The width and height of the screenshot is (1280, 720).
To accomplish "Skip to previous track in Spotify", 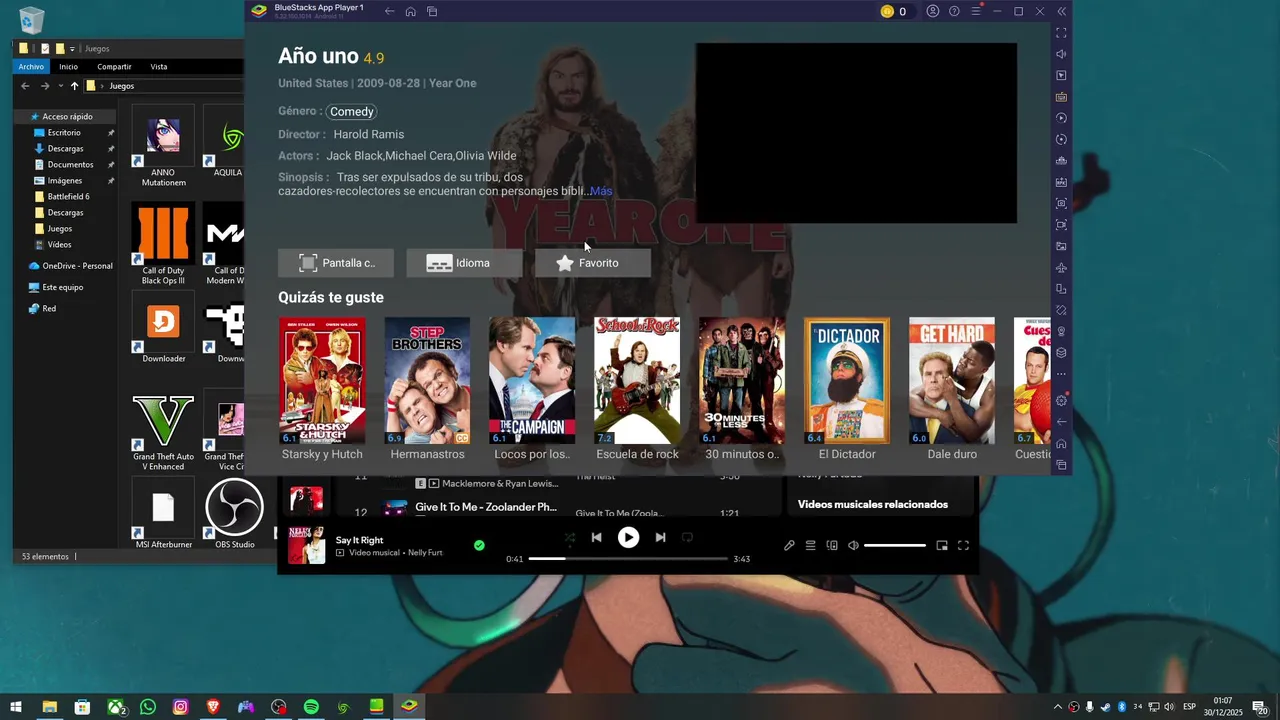I will pyautogui.click(x=596, y=537).
